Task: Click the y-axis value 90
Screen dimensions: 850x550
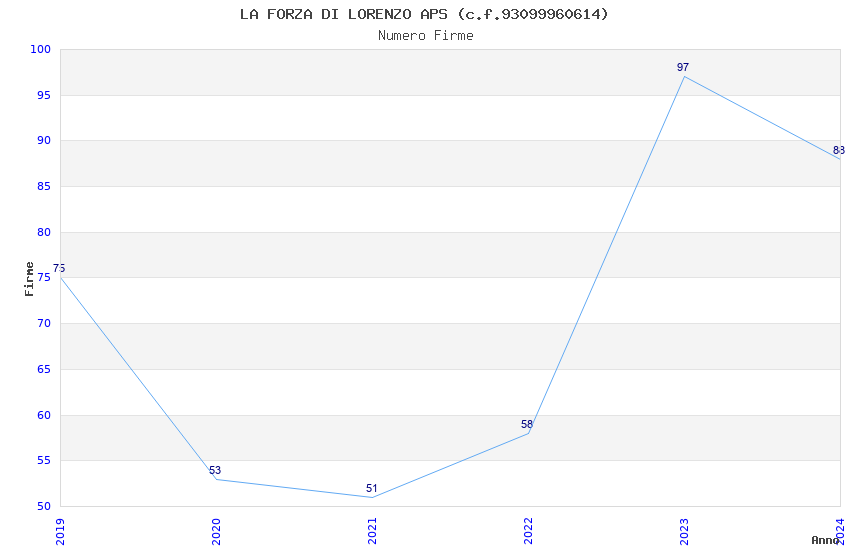Action: click(44, 140)
